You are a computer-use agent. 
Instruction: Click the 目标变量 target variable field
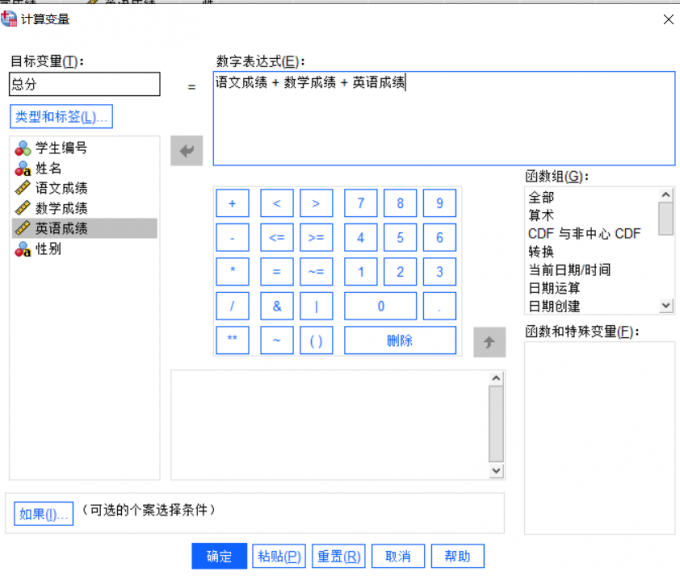(85, 84)
